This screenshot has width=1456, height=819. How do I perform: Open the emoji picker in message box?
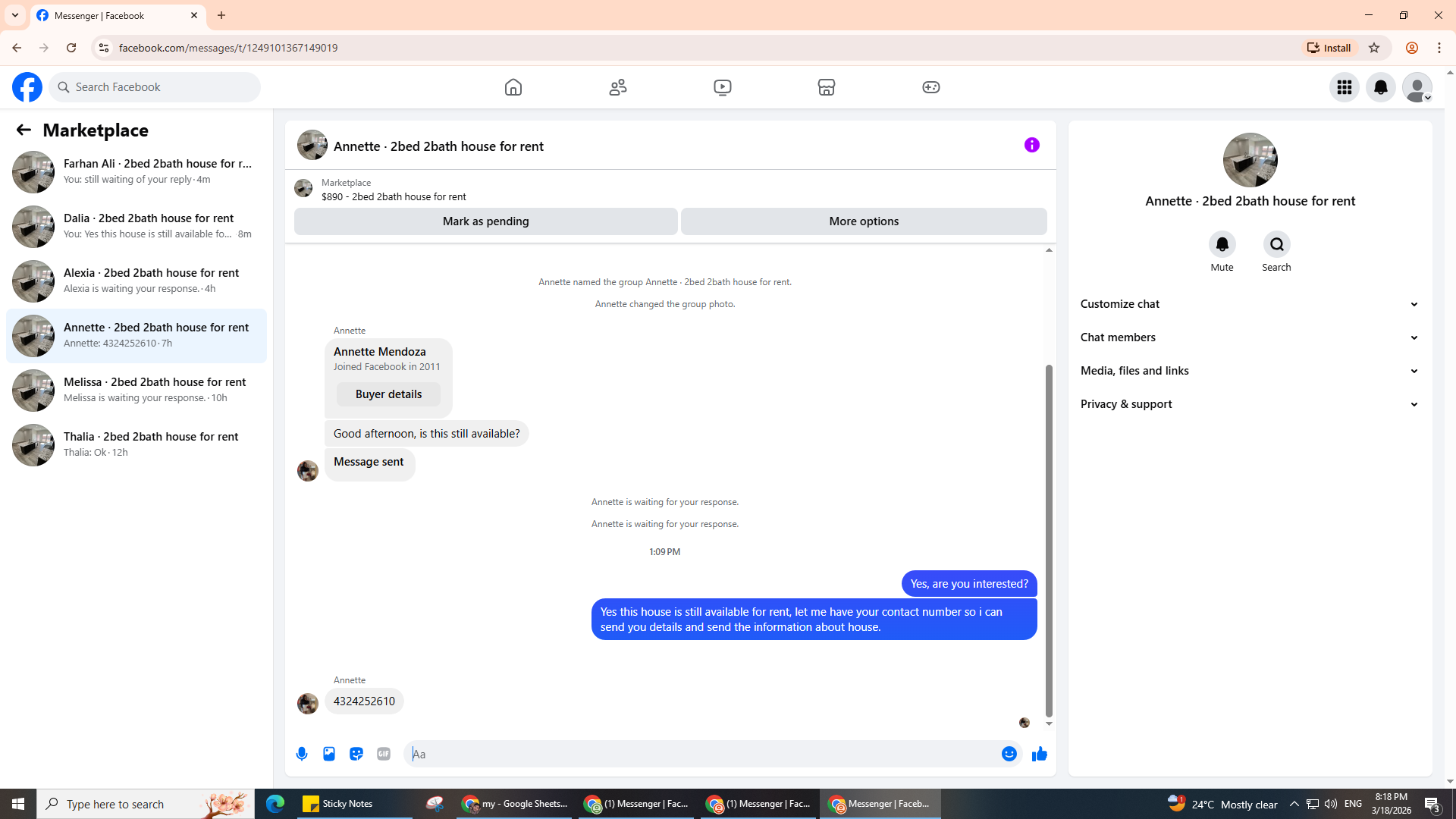pyautogui.click(x=1009, y=754)
